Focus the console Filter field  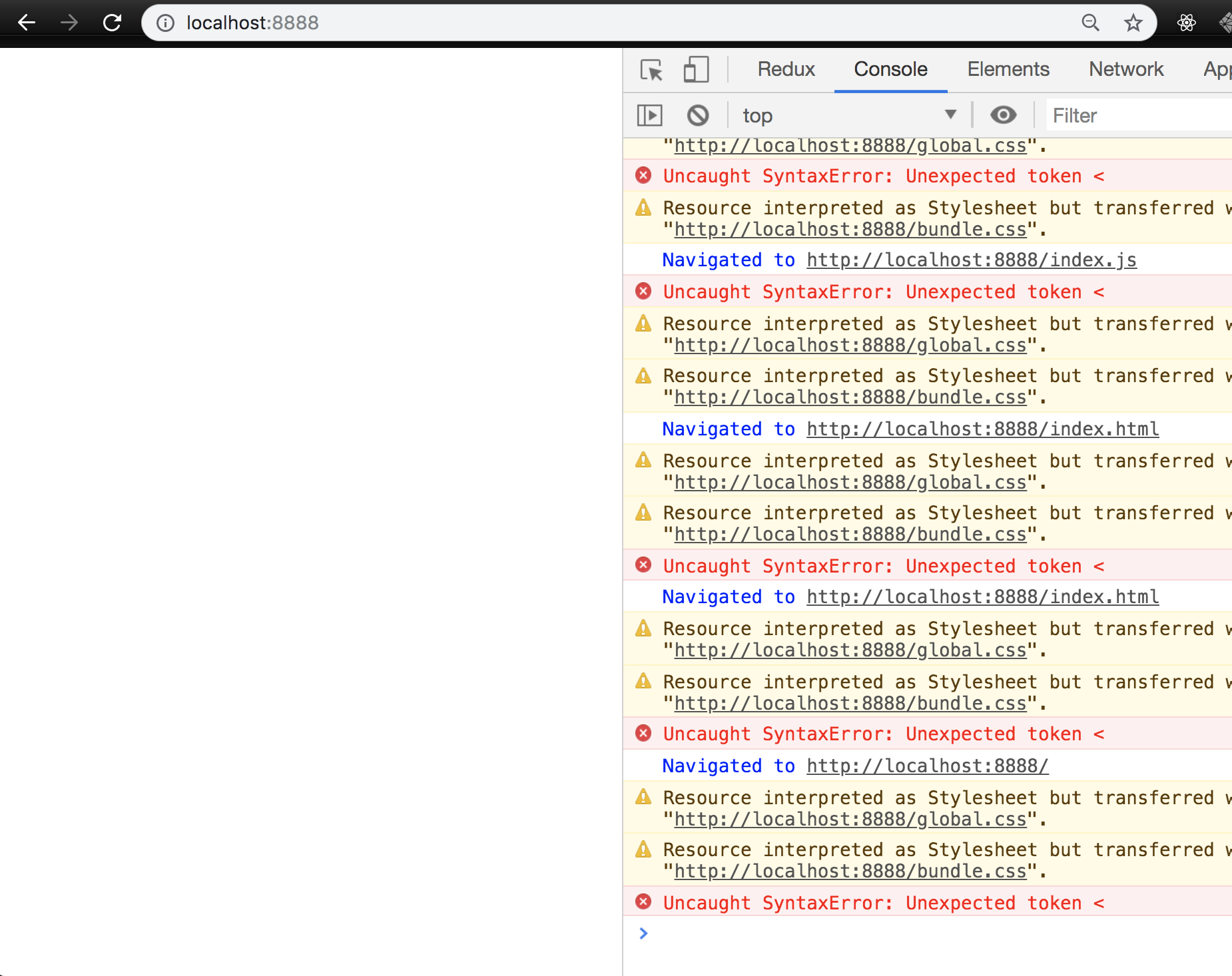pos(1140,115)
